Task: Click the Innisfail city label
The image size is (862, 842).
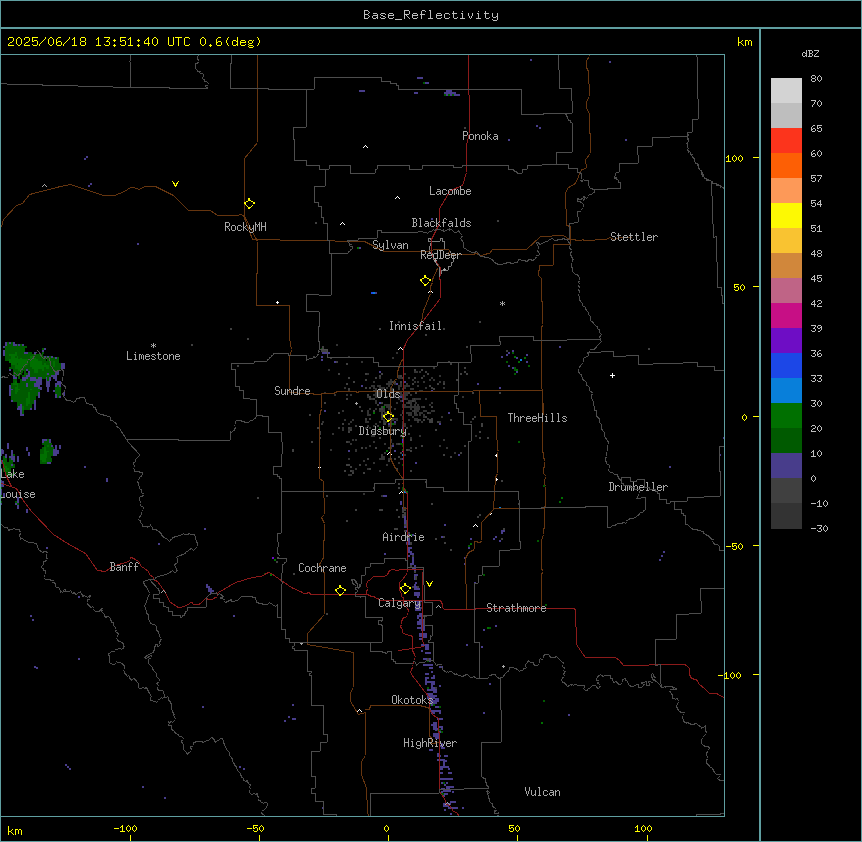Action: coord(416,326)
